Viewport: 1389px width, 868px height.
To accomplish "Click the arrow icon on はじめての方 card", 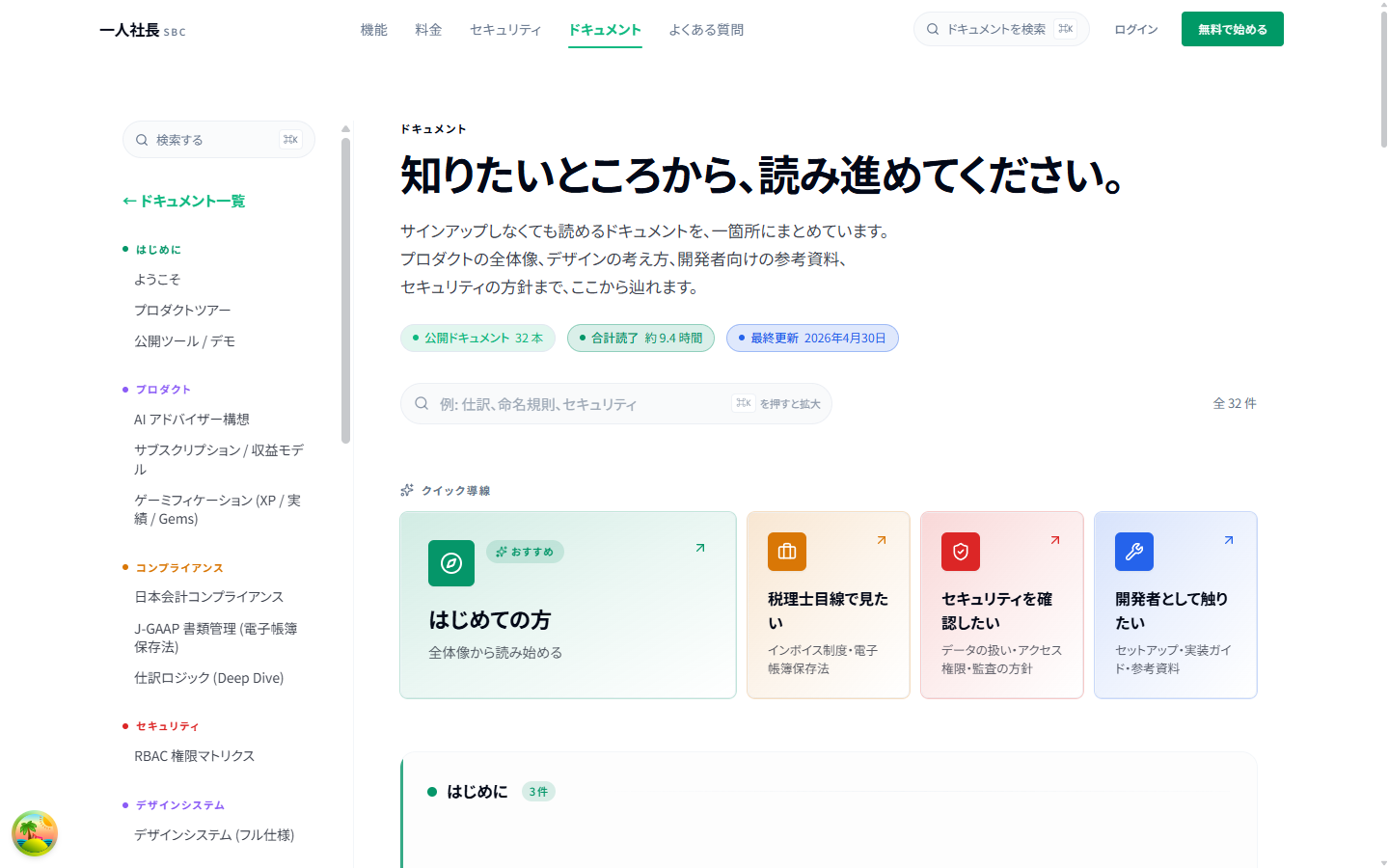I will tap(700, 548).
